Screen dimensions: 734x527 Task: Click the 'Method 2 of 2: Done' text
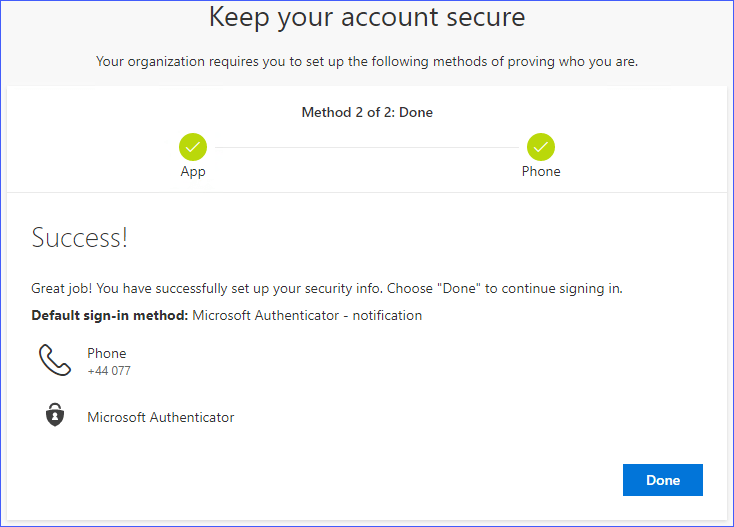(367, 113)
